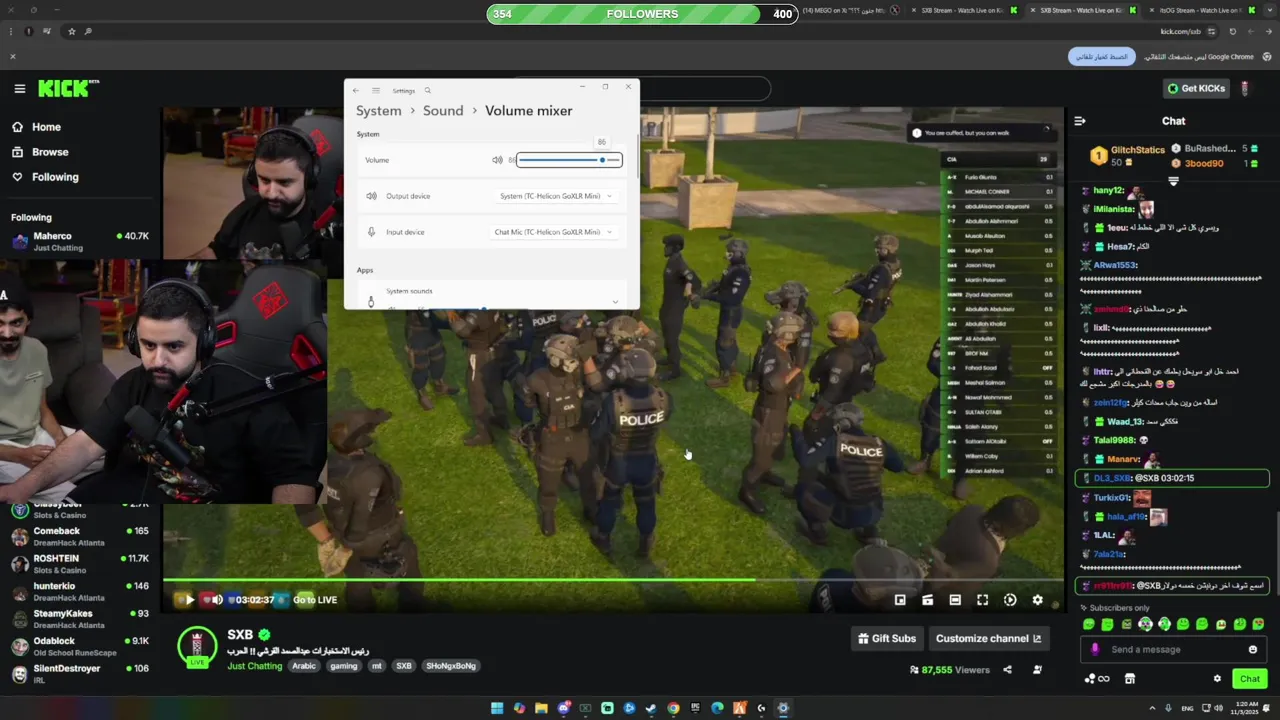1280x720 pixels.
Task: Open the chat shop storefront icon
Action: pyautogui.click(x=1130, y=679)
